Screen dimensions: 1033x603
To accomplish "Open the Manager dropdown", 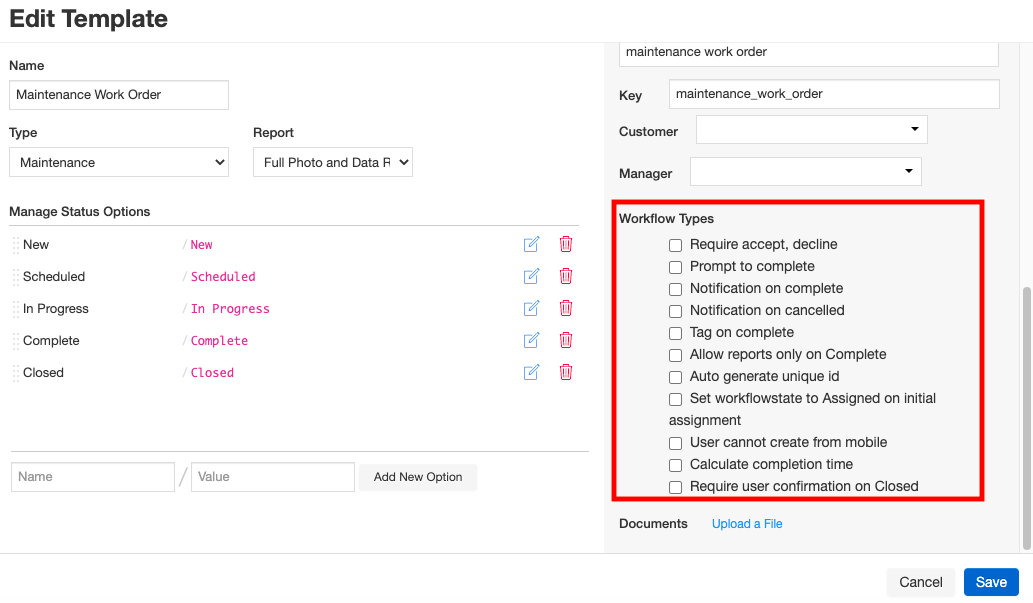I will 805,172.
